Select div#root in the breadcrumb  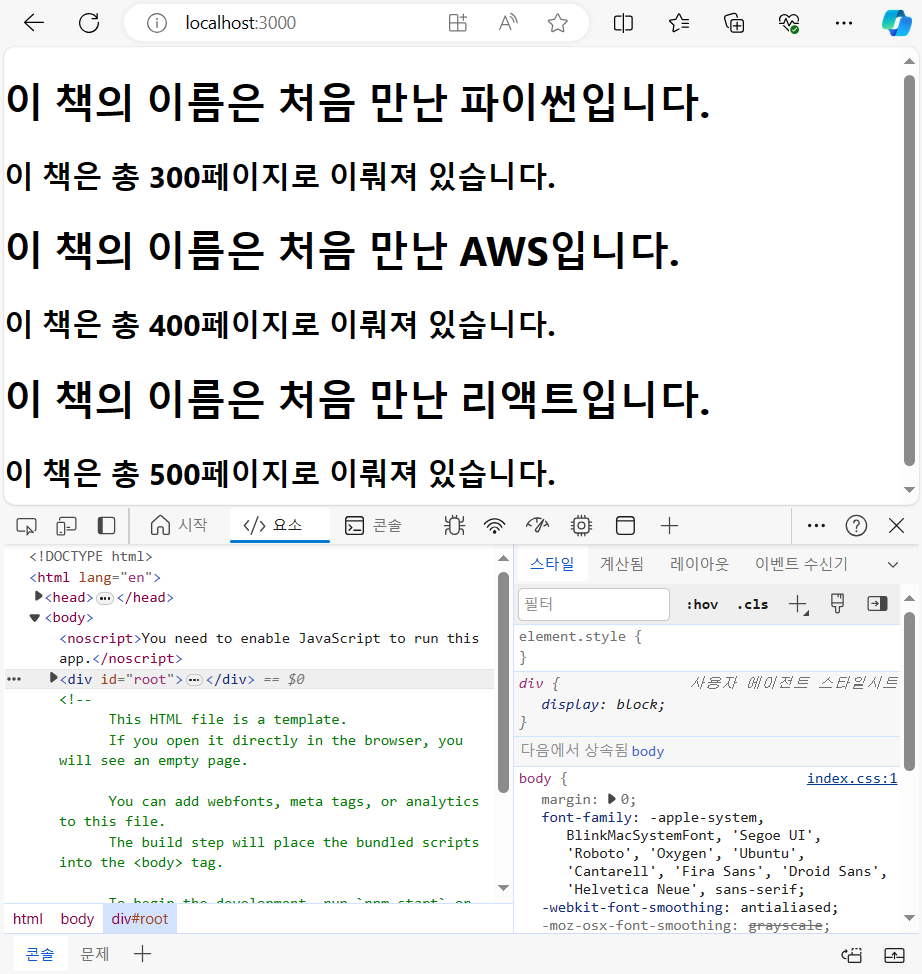[x=140, y=919]
